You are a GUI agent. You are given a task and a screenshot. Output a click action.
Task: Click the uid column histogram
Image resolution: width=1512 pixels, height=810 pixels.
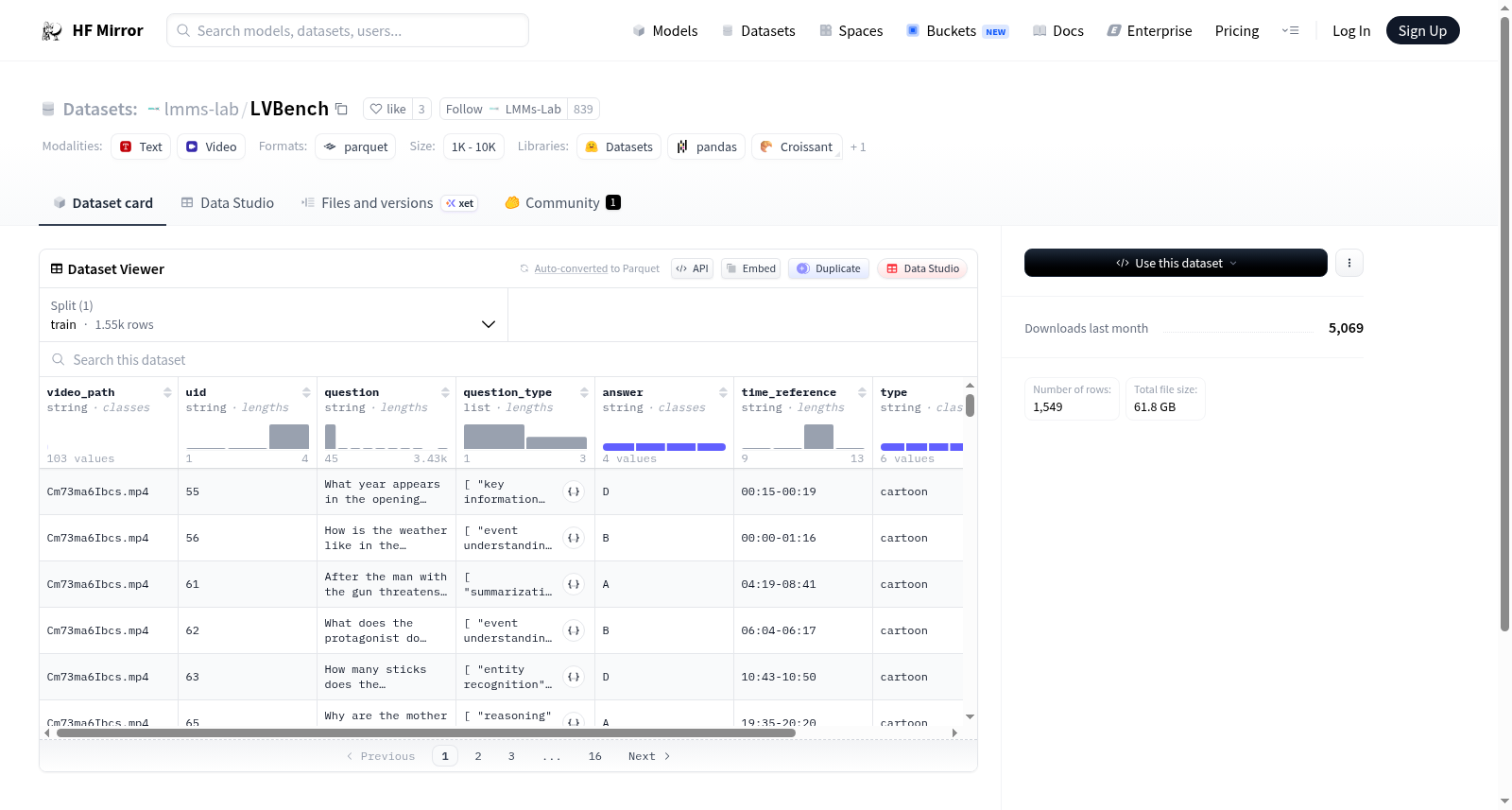pos(248,437)
